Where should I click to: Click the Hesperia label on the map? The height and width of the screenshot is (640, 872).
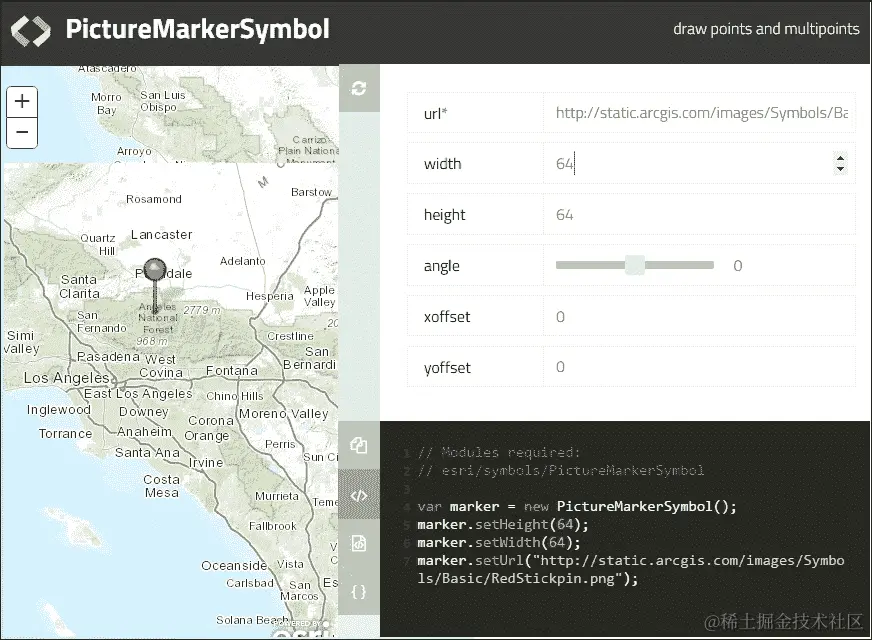[270, 296]
